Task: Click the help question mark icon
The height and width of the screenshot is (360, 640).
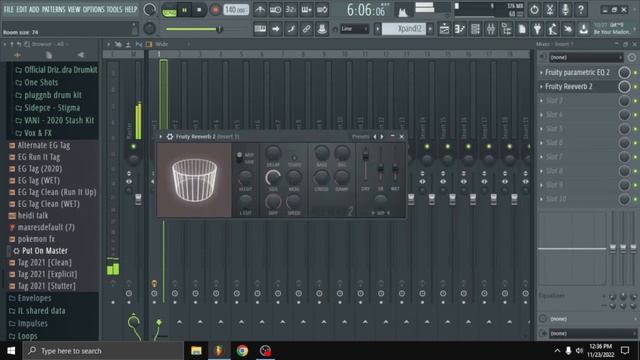Action: coord(581,9)
